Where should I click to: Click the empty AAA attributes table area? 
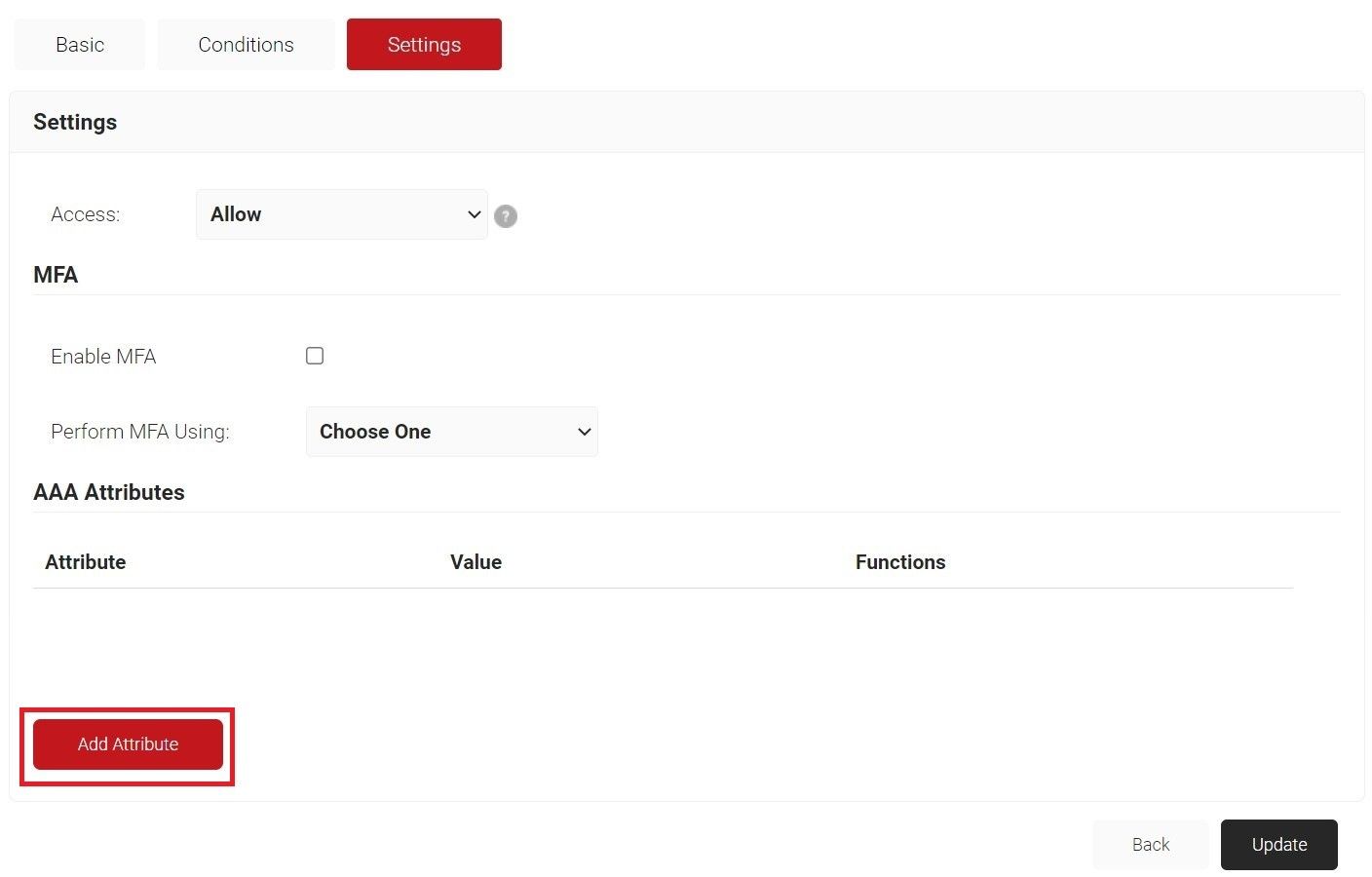click(663, 643)
